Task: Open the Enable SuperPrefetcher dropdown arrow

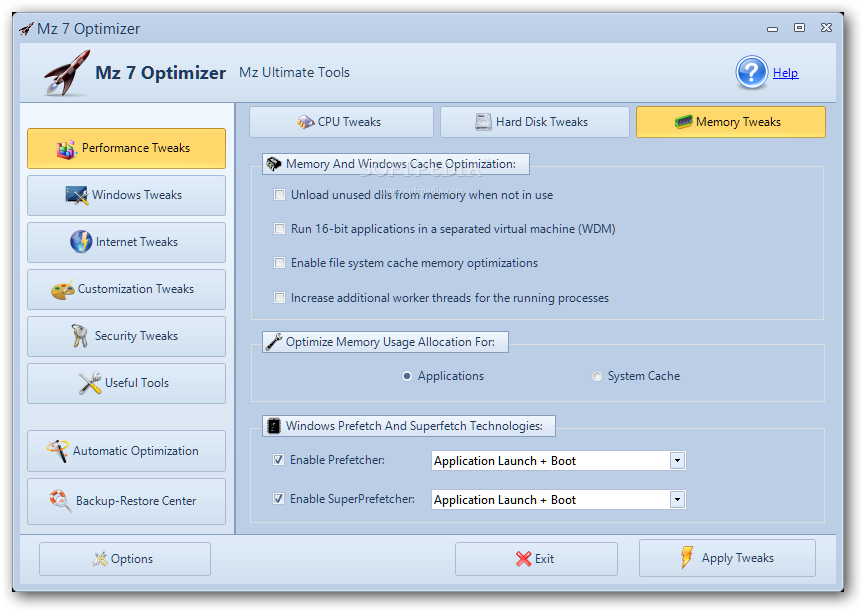Action: point(677,500)
